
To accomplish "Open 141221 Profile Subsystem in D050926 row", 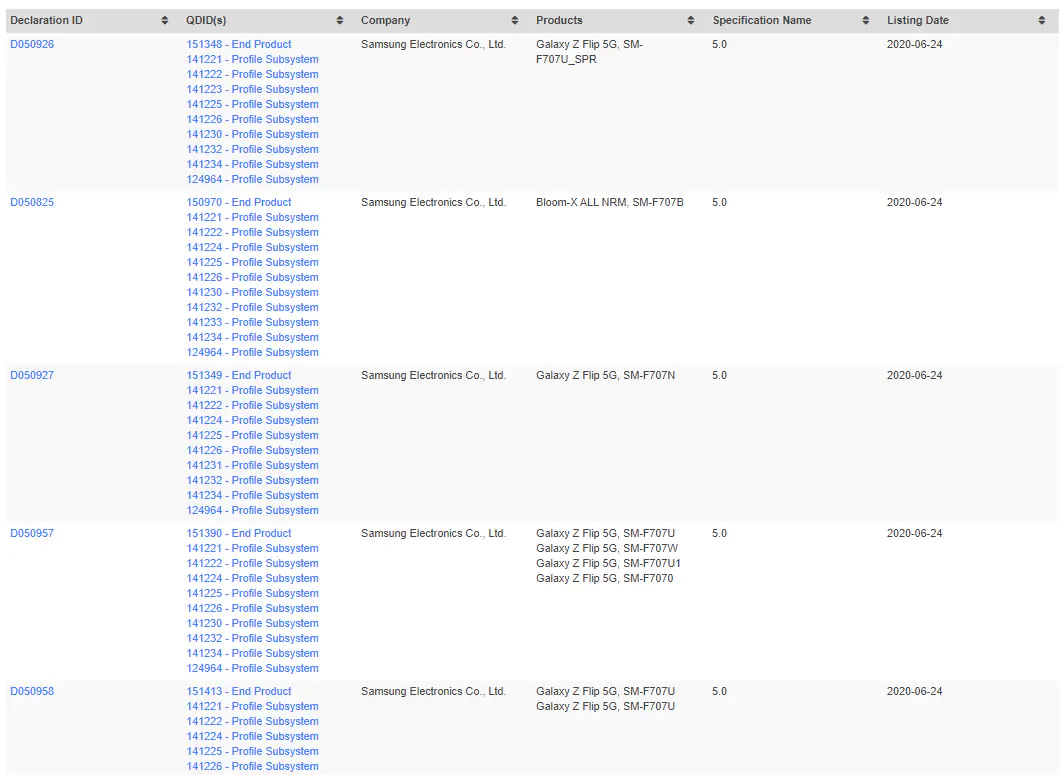I will click(252, 60).
